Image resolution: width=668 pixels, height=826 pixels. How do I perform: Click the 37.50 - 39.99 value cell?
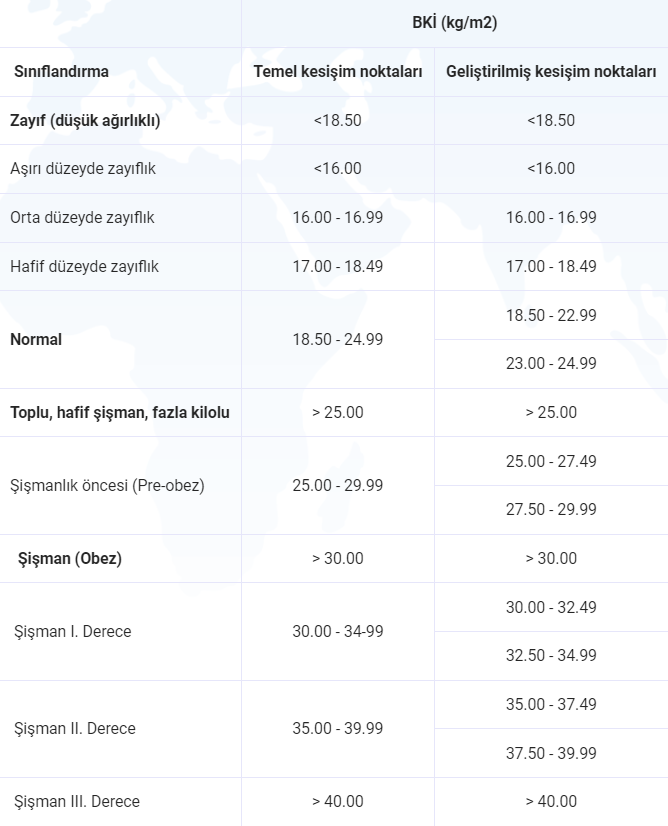[x=551, y=753]
